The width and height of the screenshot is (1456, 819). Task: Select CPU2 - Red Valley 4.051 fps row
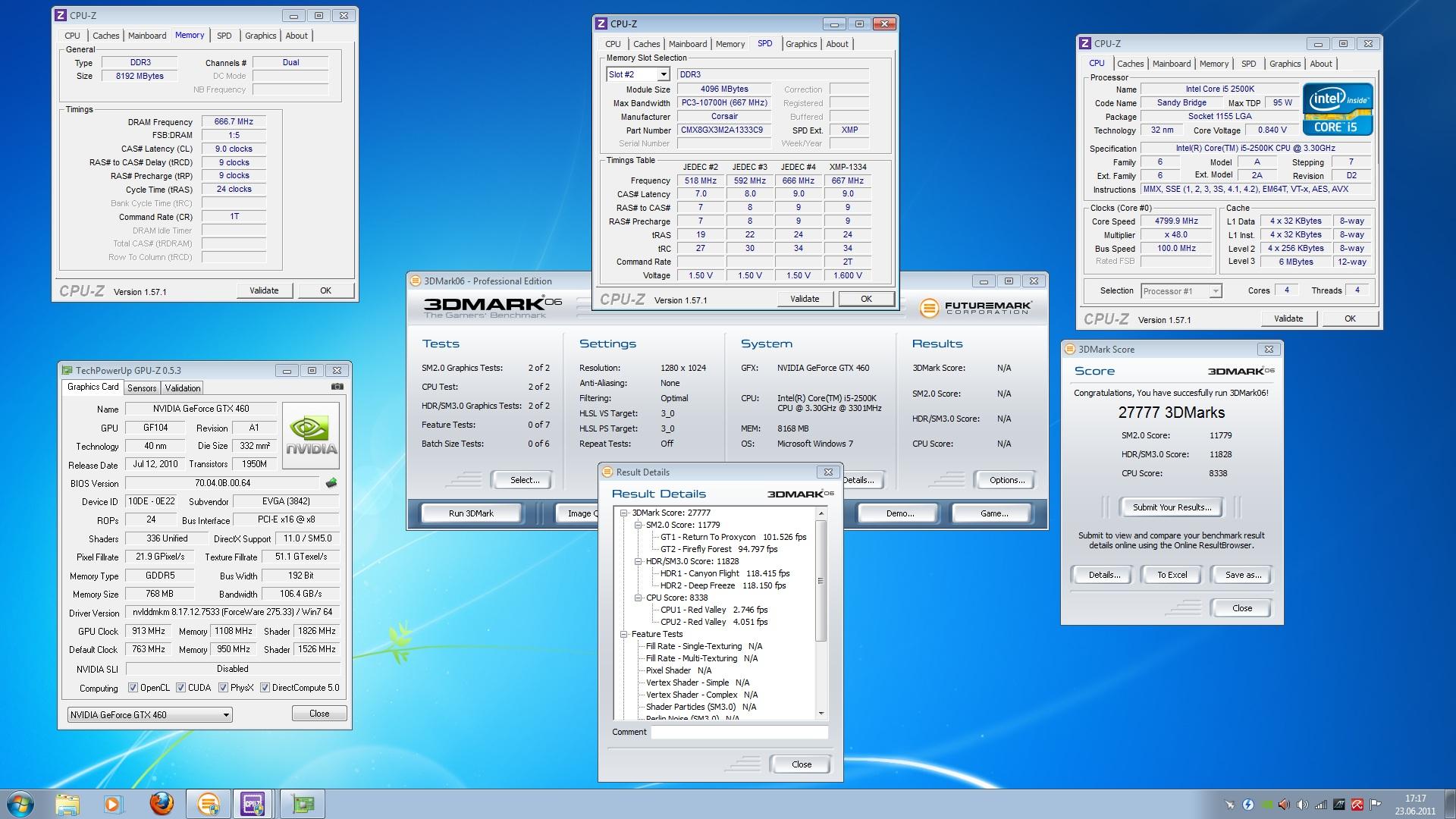point(714,622)
